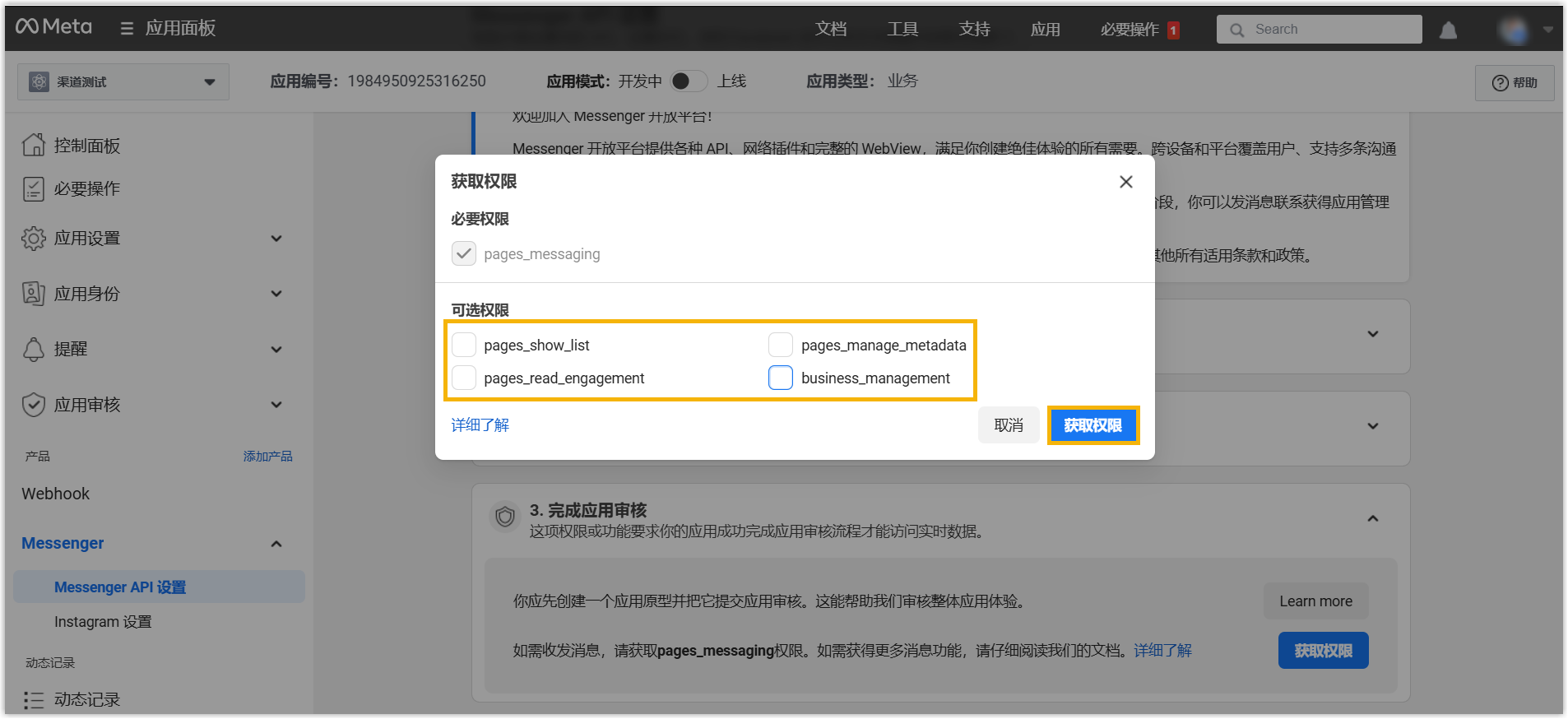Check the pages_show_list permission
The width and height of the screenshot is (1568, 719).
tap(464, 345)
